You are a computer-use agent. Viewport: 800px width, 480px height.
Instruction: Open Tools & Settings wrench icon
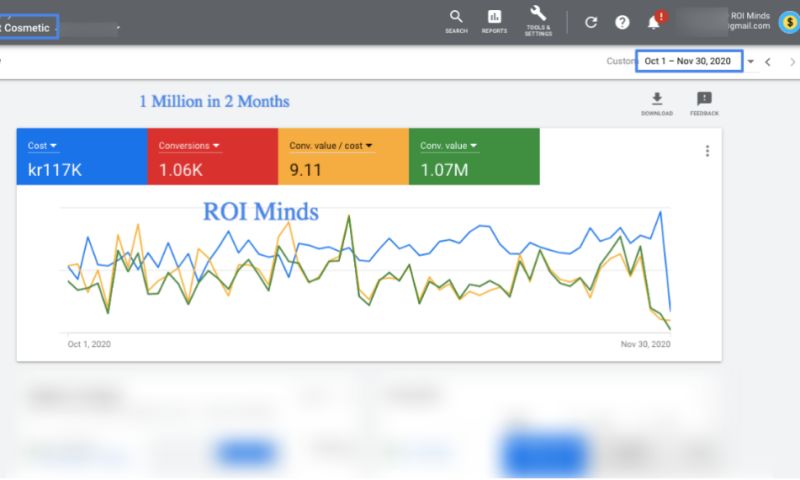(538, 18)
